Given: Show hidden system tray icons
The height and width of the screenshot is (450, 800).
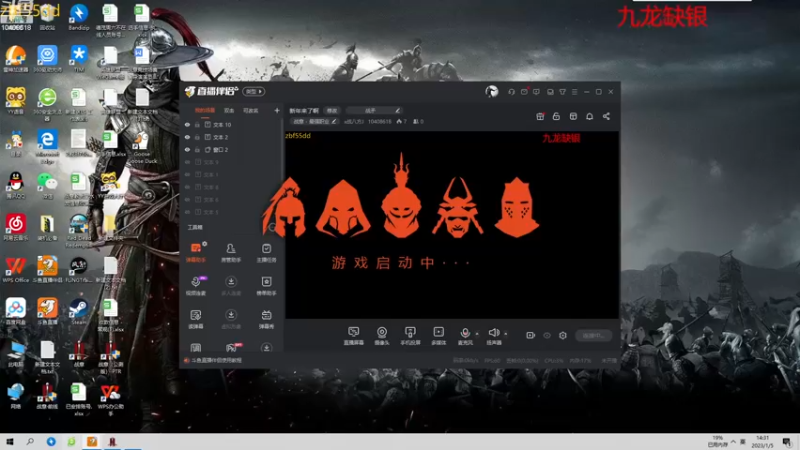Looking at the screenshot, I should click(x=733, y=442).
